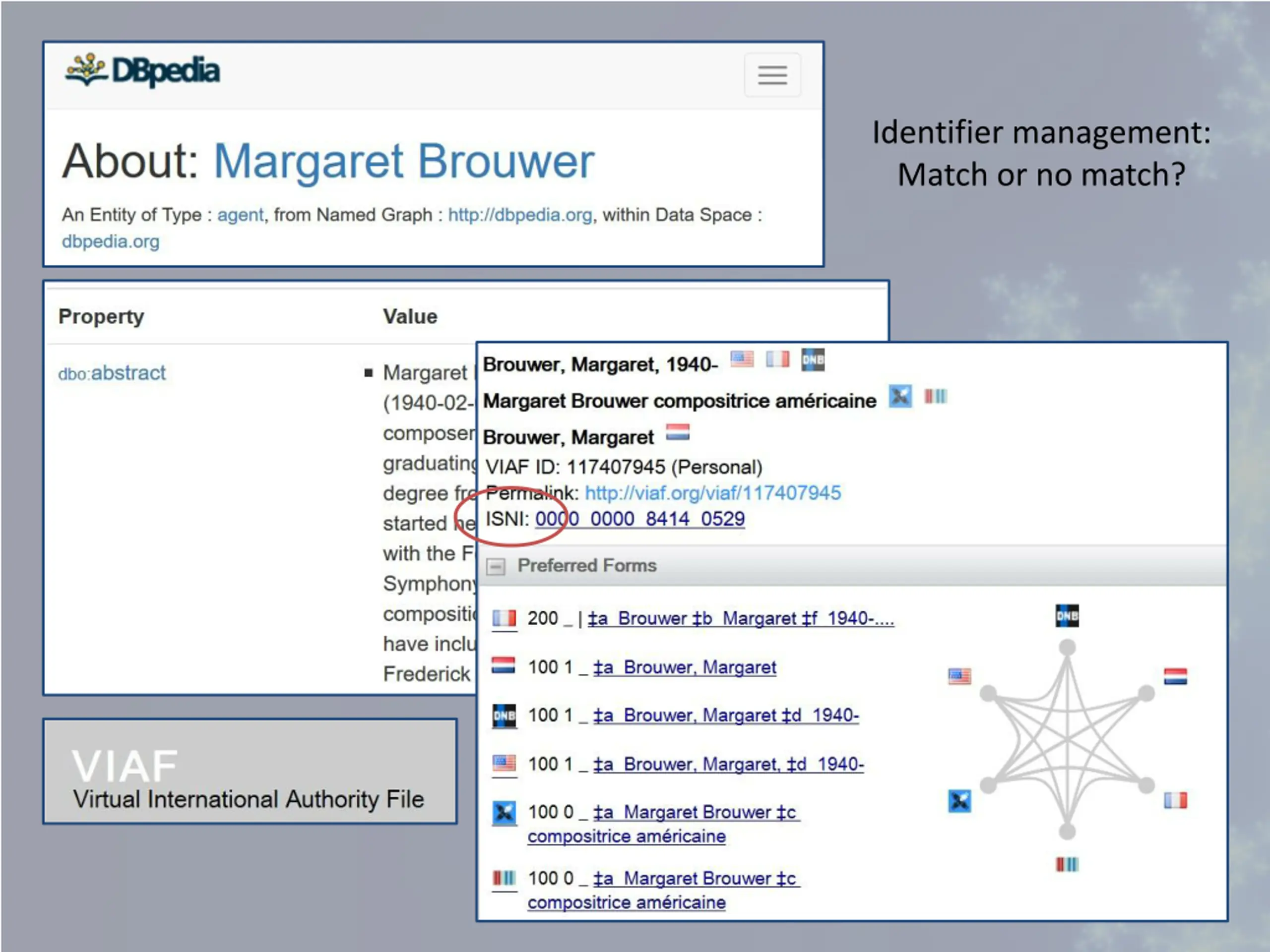Click Netherlands flag icon in preferred forms list
This screenshot has width=1270, height=952.
504,665
